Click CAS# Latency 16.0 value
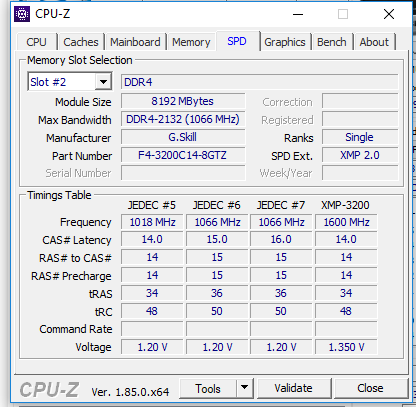Image resolution: width=416 pixels, height=407 pixels. (281, 239)
